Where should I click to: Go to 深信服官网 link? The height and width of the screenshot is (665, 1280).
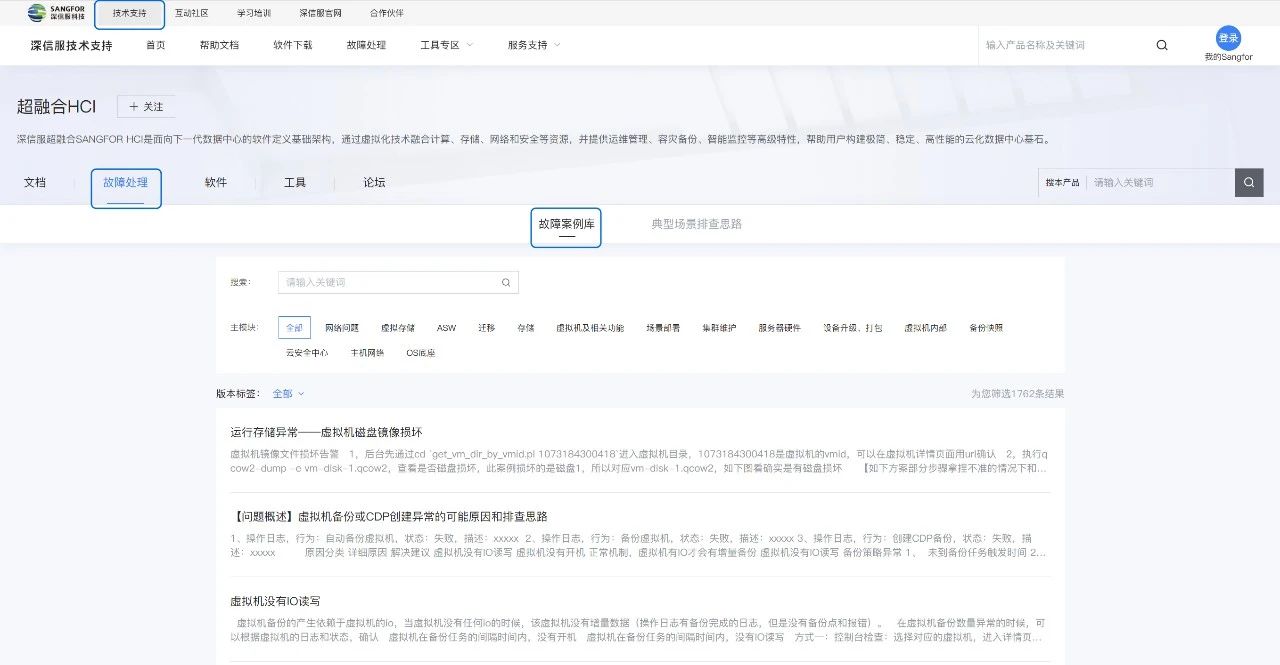tap(320, 13)
